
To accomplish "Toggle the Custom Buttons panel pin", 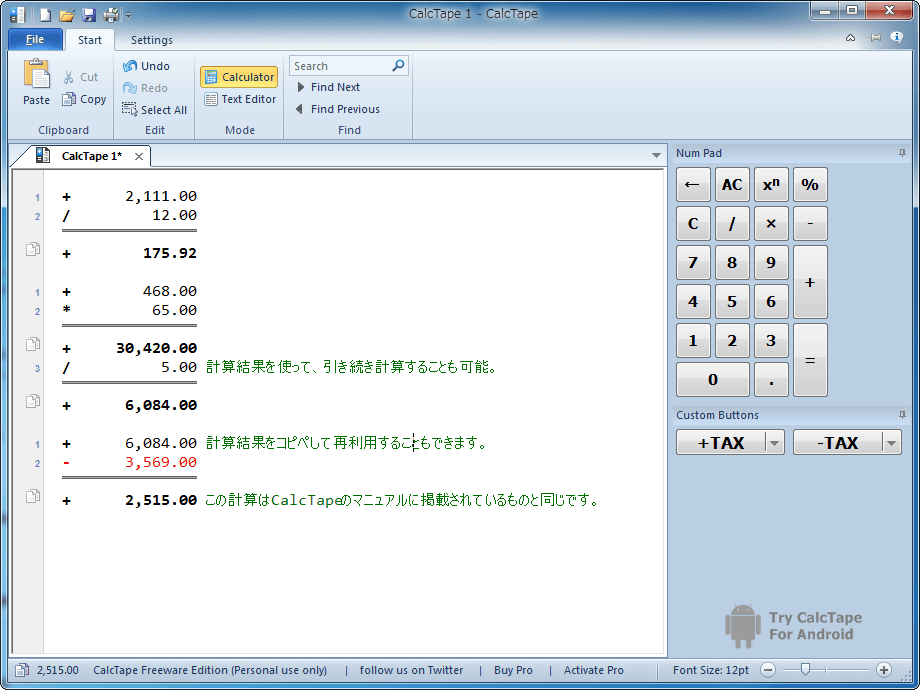I will click(x=902, y=415).
